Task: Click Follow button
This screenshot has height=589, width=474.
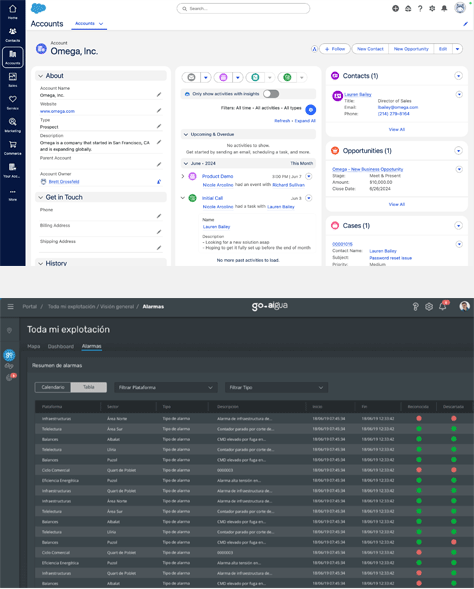Action: [335, 49]
